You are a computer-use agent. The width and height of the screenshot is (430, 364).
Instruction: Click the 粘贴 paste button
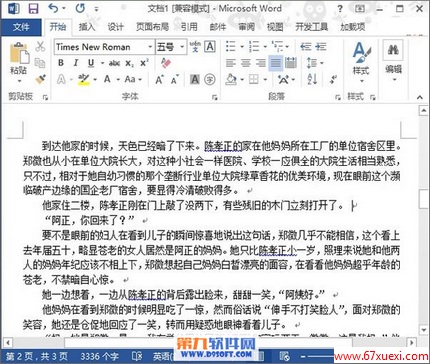click(x=19, y=62)
